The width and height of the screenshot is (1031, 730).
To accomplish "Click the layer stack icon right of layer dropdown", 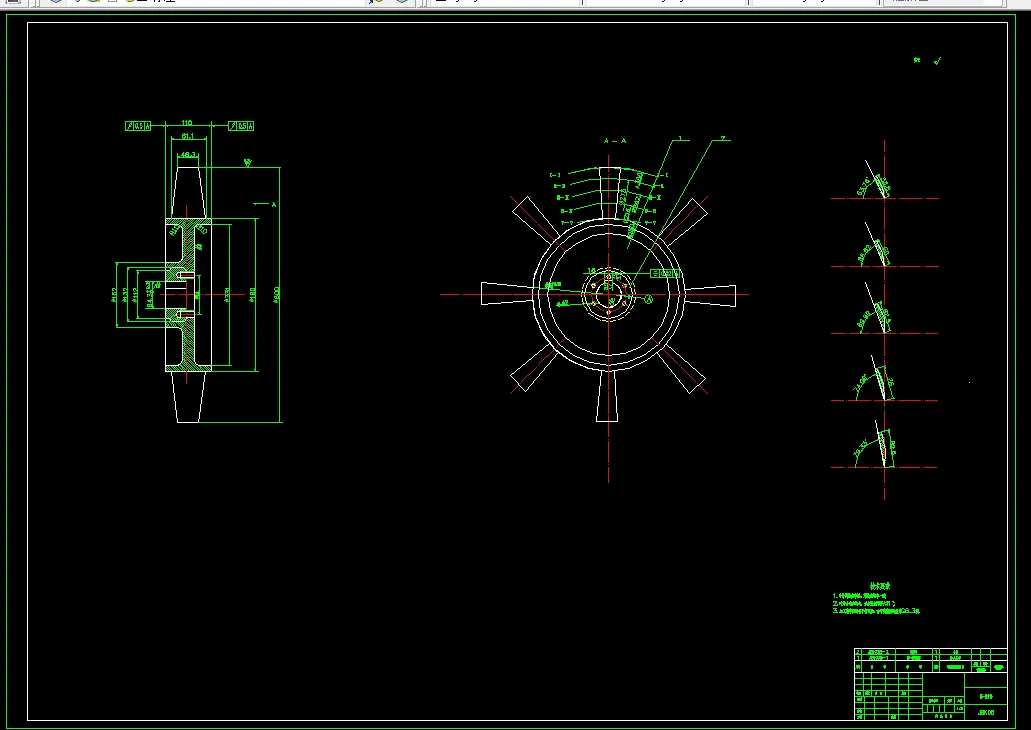I will [x=401, y=3].
